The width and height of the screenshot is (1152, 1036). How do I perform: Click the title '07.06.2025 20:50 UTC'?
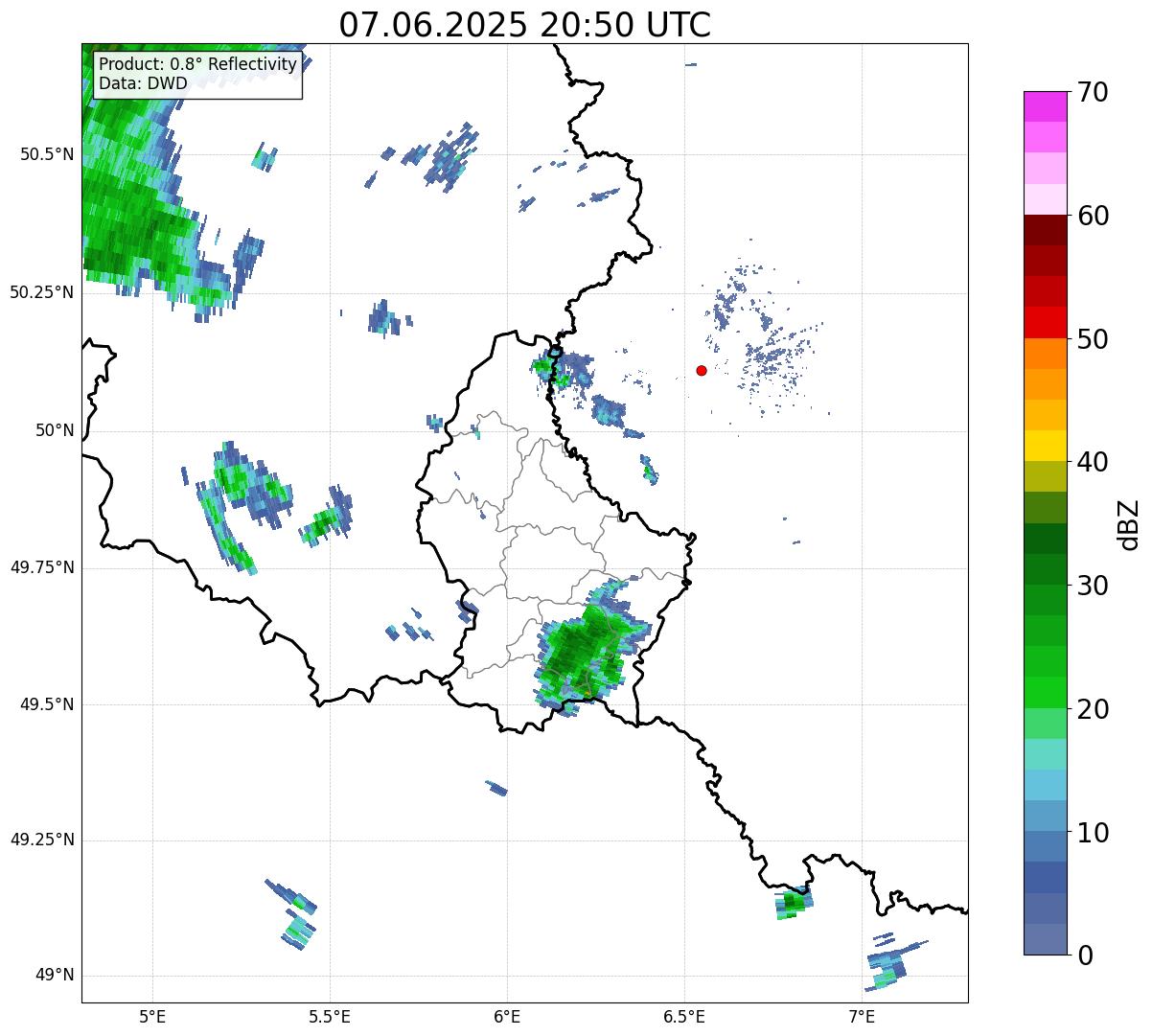(x=525, y=24)
